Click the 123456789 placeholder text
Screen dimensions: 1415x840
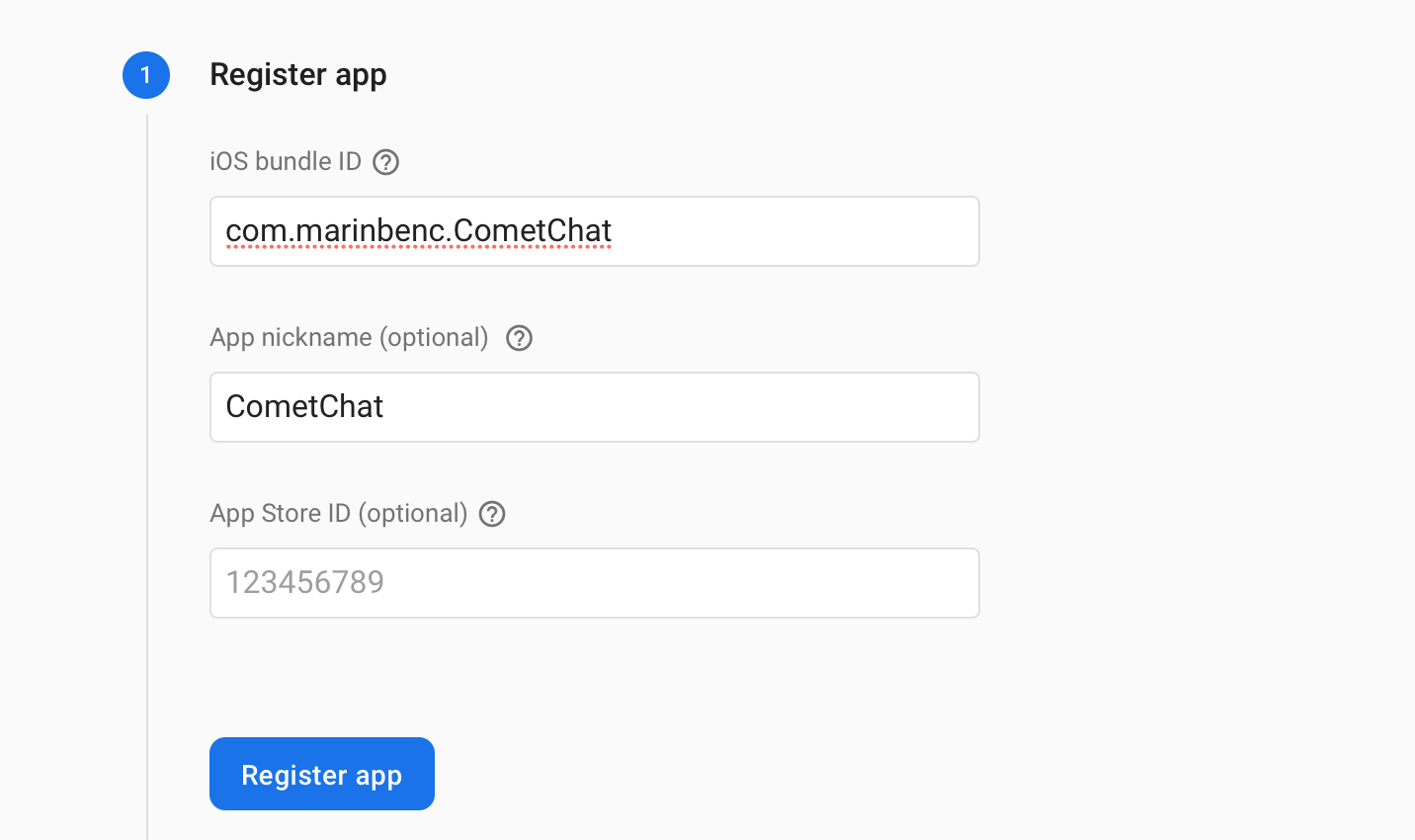pyautogui.click(x=304, y=582)
